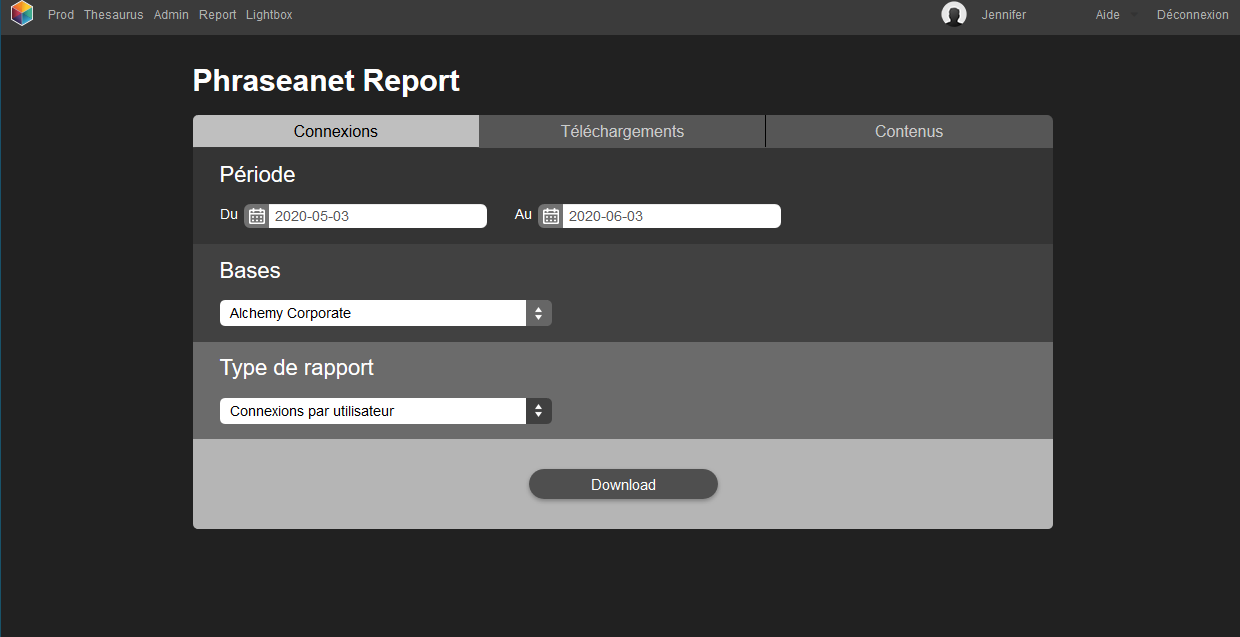The image size is (1240, 637).
Task: Switch to the Téléchargements tab
Action: click(622, 131)
